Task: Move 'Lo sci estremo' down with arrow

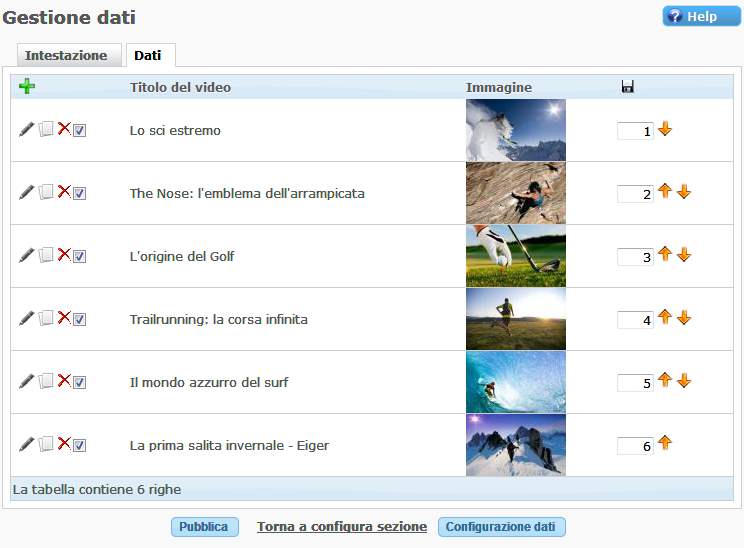Action: [665, 129]
